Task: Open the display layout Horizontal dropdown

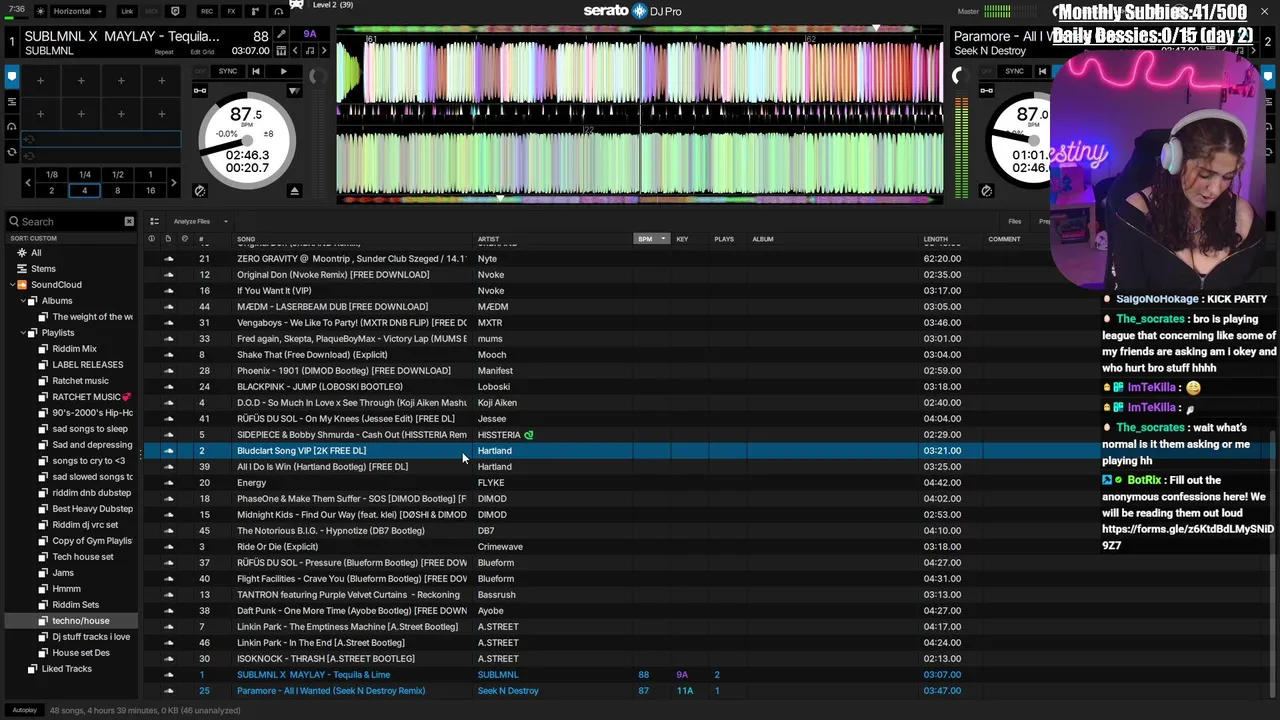Action: pyautogui.click(x=78, y=11)
